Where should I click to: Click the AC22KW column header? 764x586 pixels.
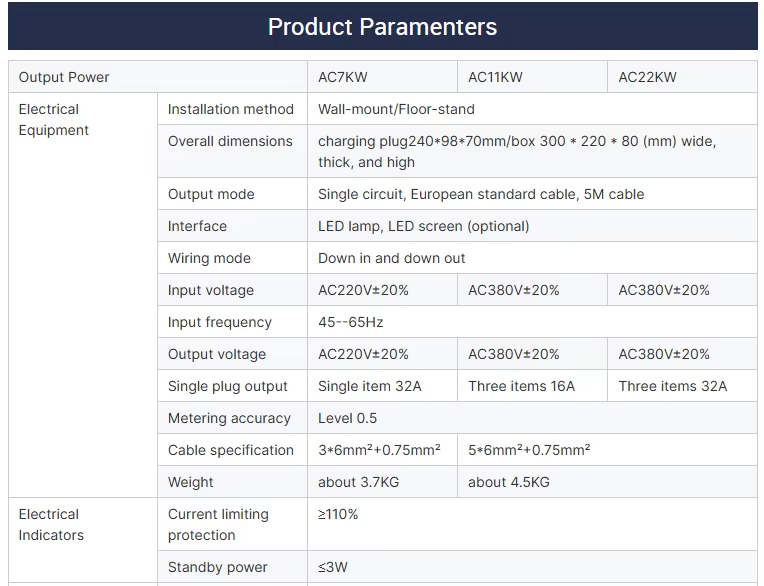647,77
